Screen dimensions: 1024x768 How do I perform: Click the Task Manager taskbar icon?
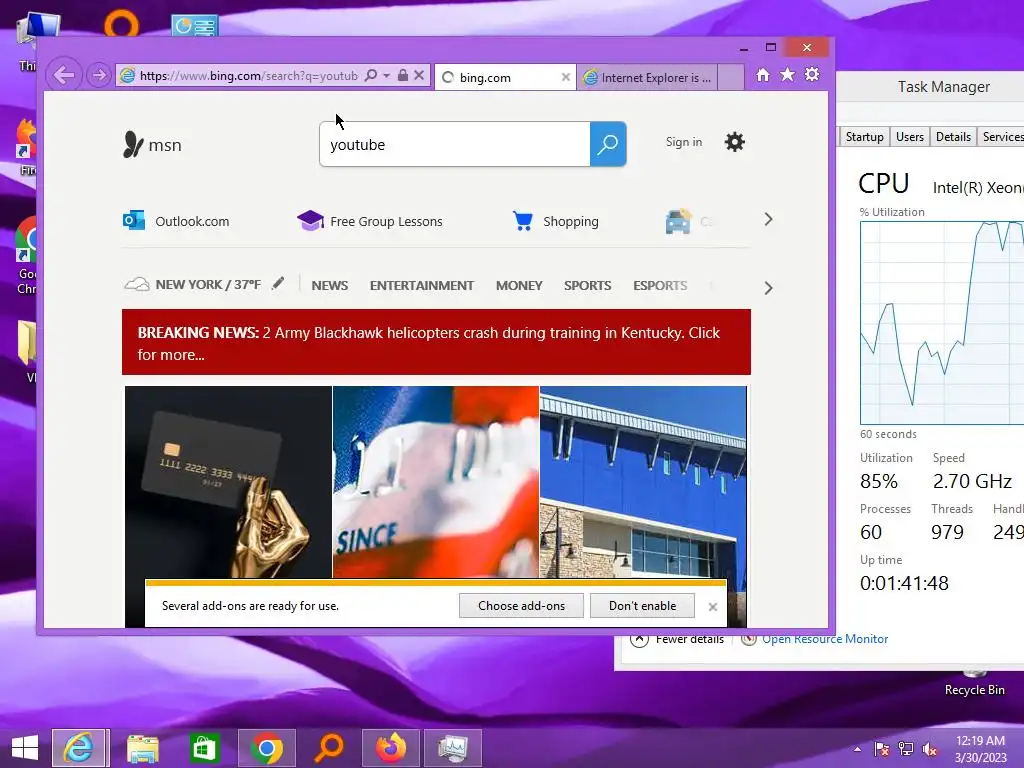click(x=453, y=748)
